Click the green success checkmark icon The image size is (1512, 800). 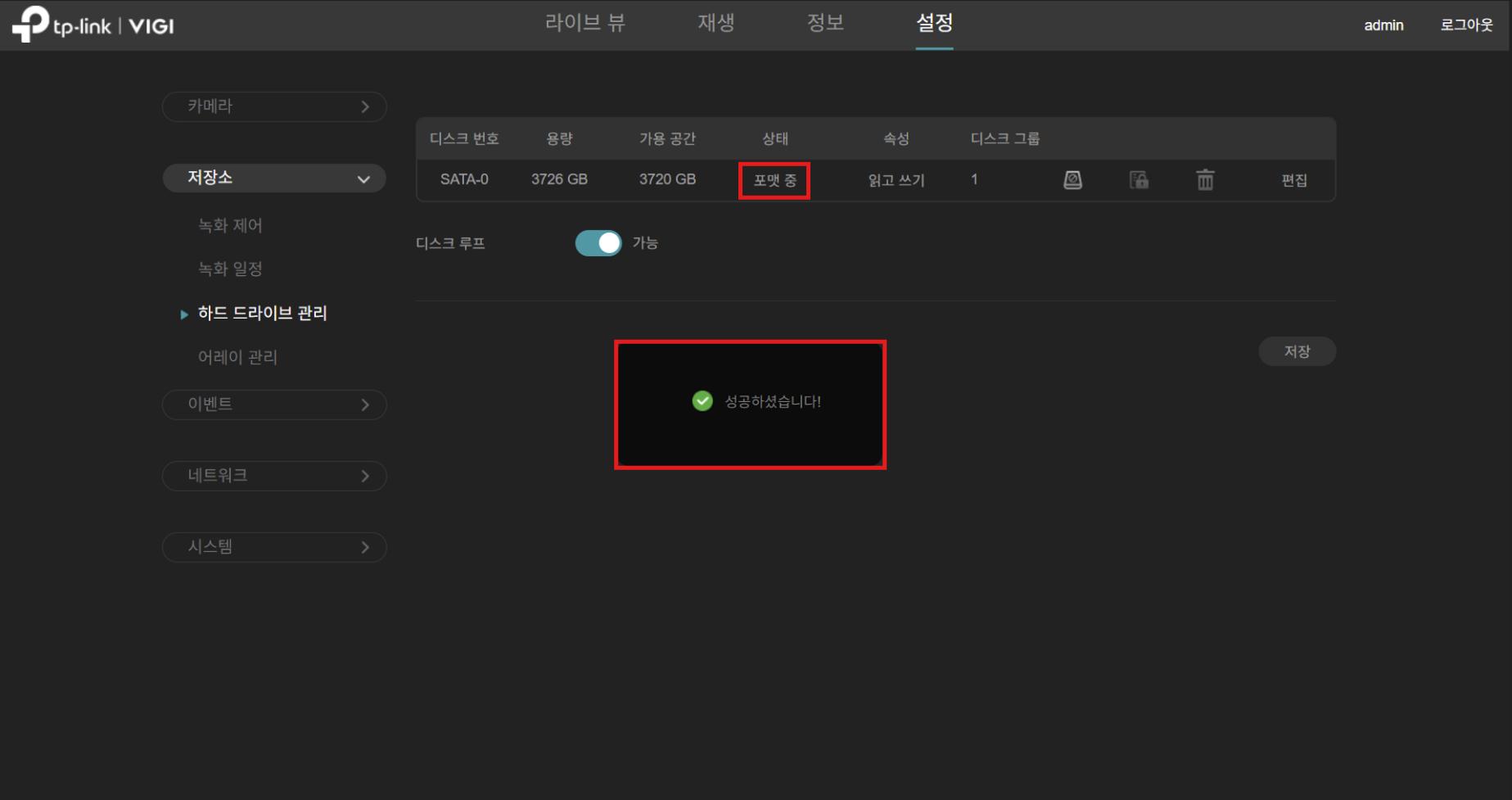click(x=702, y=401)
